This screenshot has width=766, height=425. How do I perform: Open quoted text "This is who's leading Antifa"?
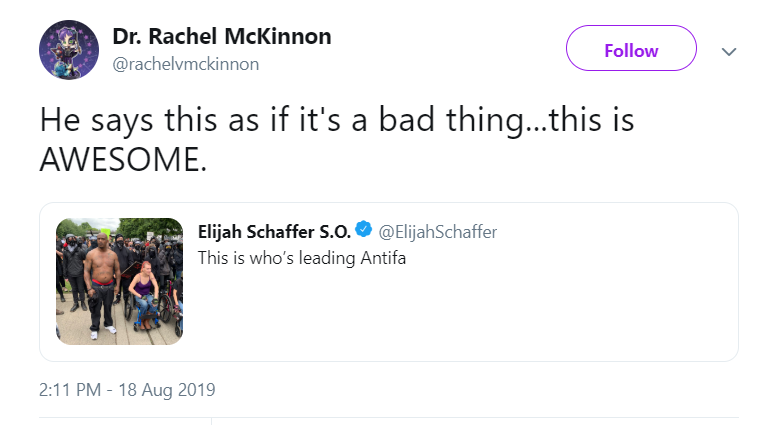302,258
